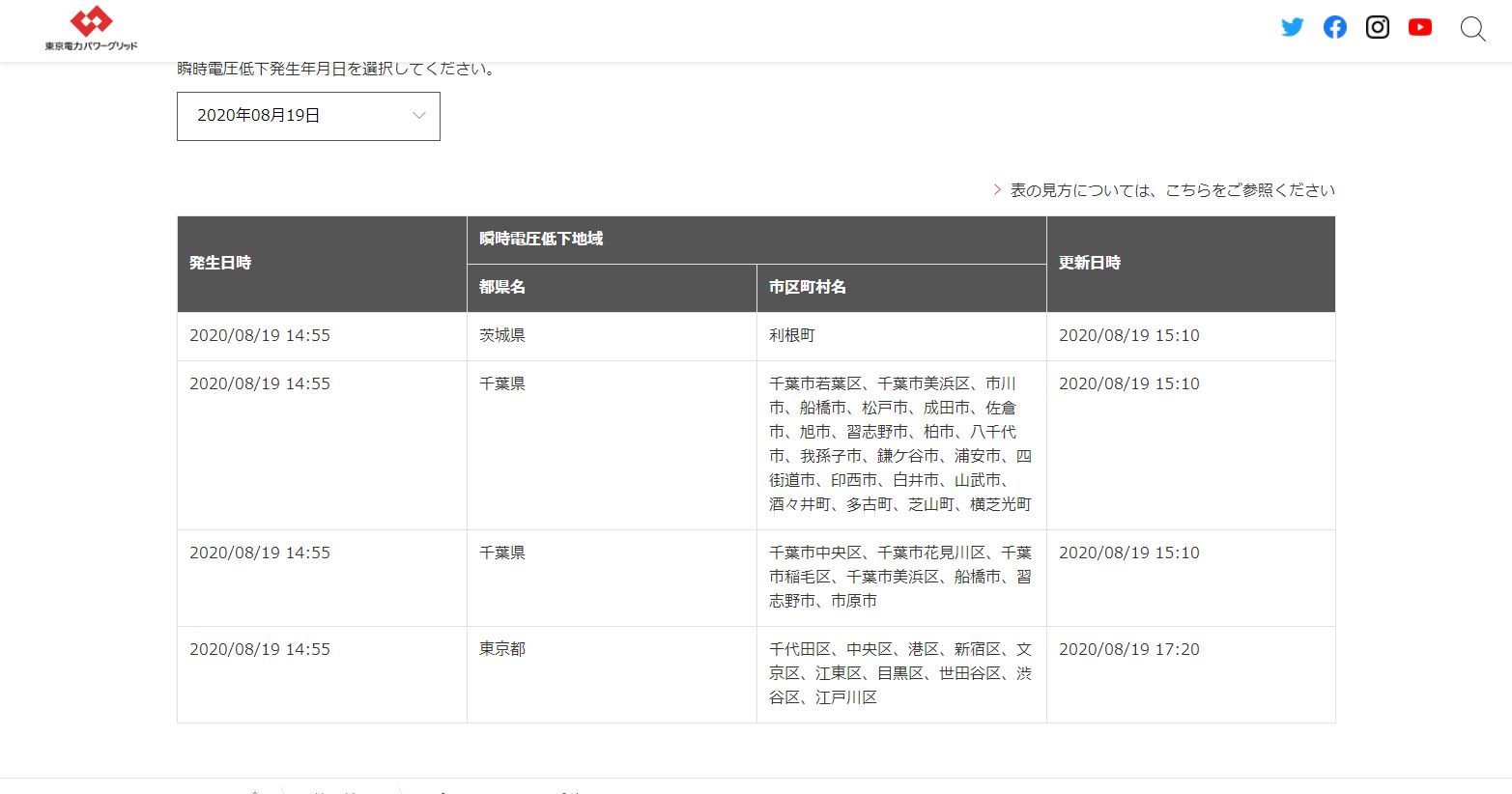Click the 利根町 municipality cell
The width and height of the screenshot is (1512, 794).
(x=792, y=335)
